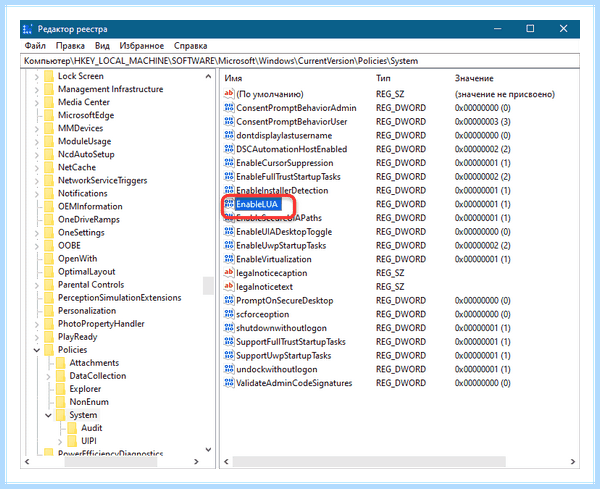
Task: Click the dontdisplaylastusername value icon
Action: (229, 135)
